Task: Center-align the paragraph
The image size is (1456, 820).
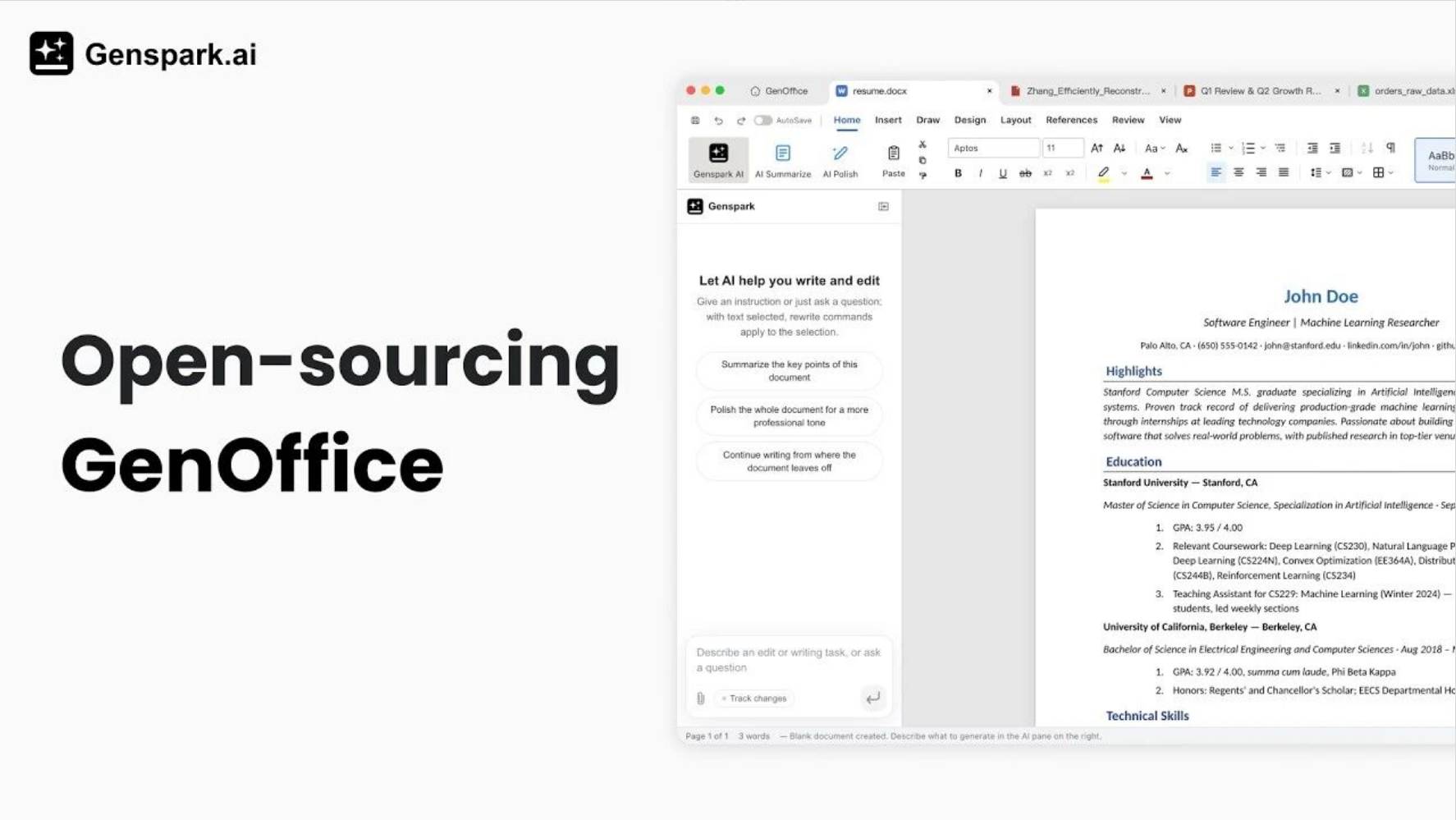Action: coord(1239,172)
